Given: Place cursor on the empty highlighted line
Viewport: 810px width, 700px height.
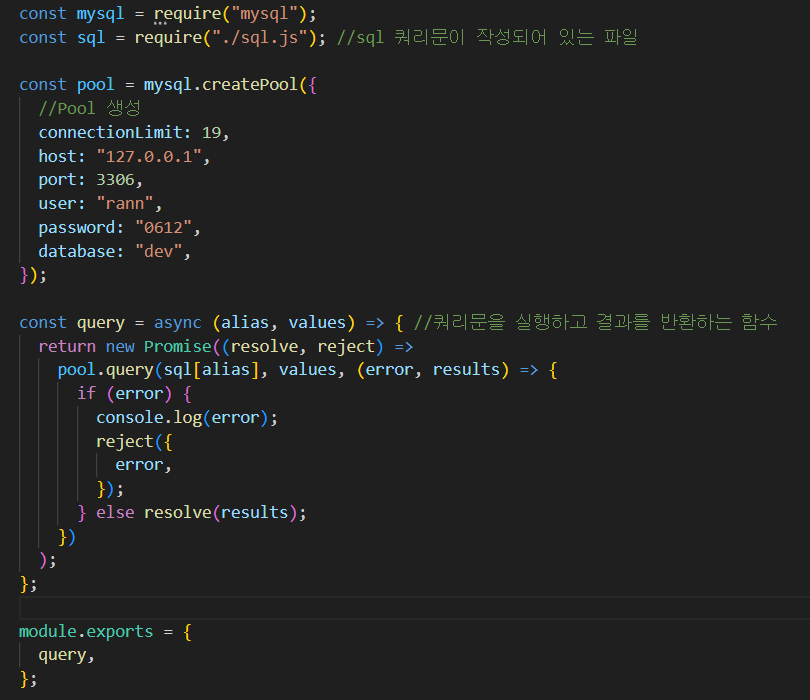Looking at the screenshot, I should [x=414, y=608].
